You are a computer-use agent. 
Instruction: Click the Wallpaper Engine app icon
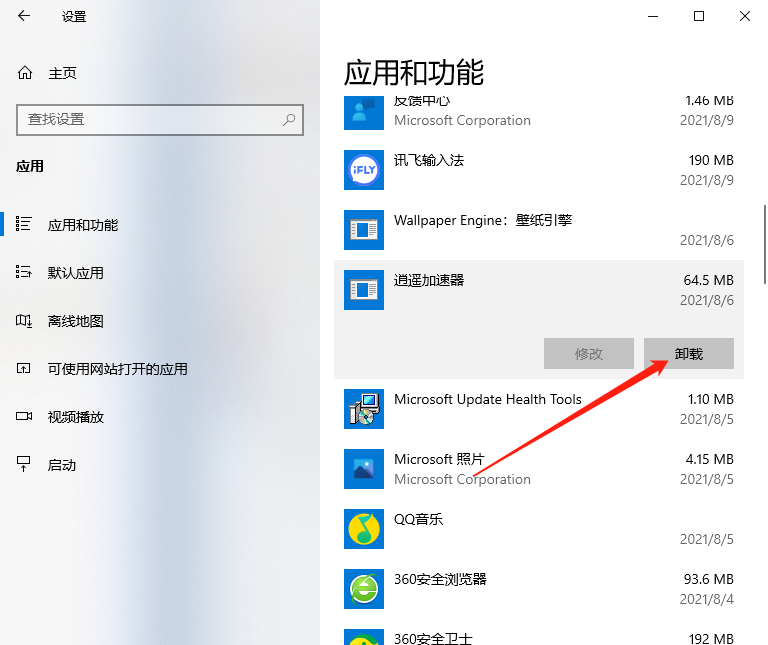(363, 230)
